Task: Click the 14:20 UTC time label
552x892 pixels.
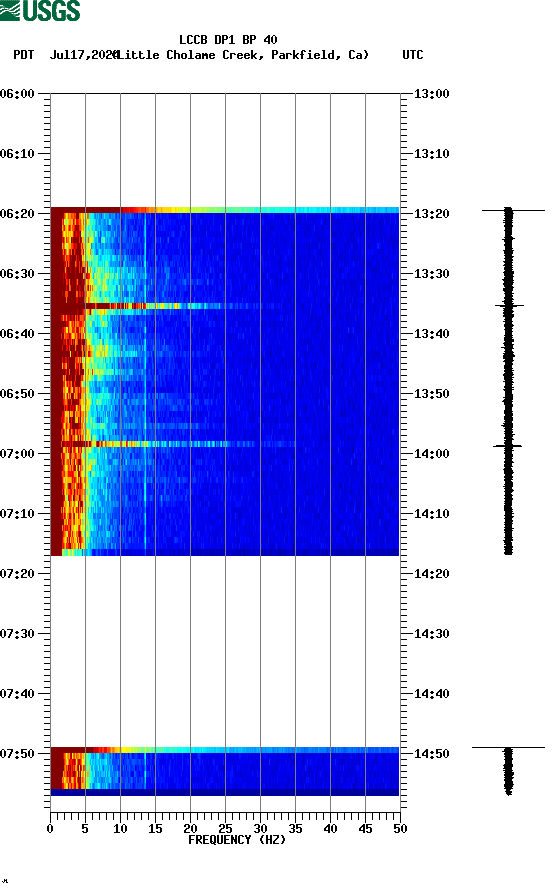Action: [431, 573]
